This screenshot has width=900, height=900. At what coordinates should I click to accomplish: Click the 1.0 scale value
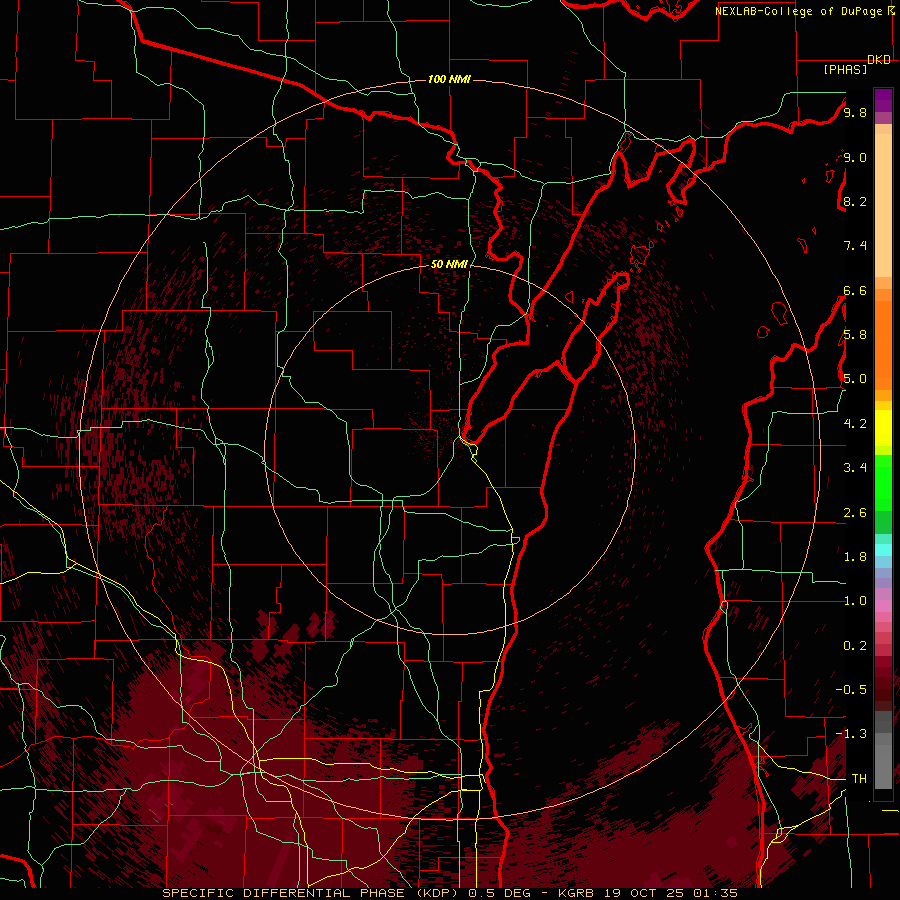[855, 600]
